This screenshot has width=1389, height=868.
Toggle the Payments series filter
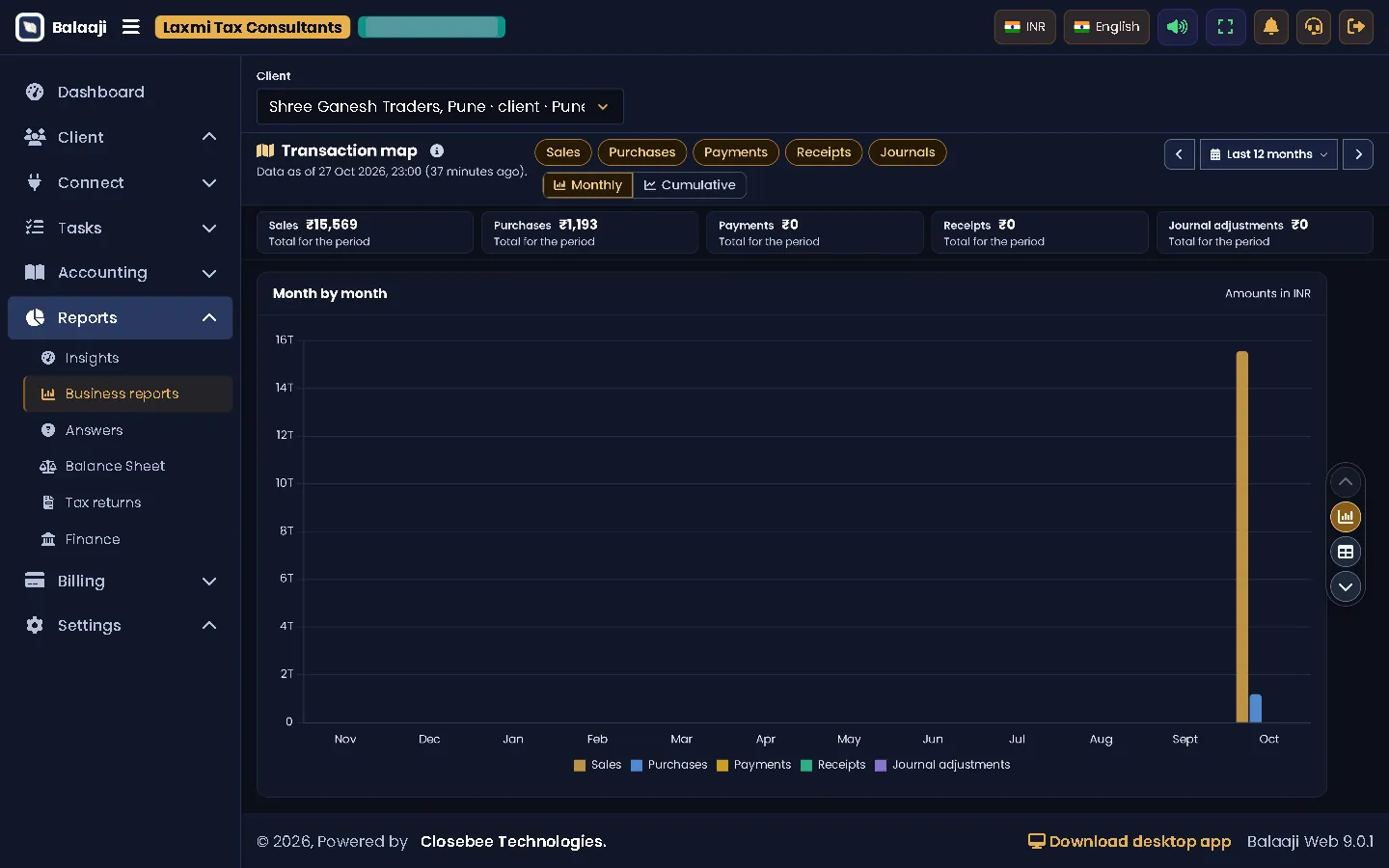tap(736, 152)
